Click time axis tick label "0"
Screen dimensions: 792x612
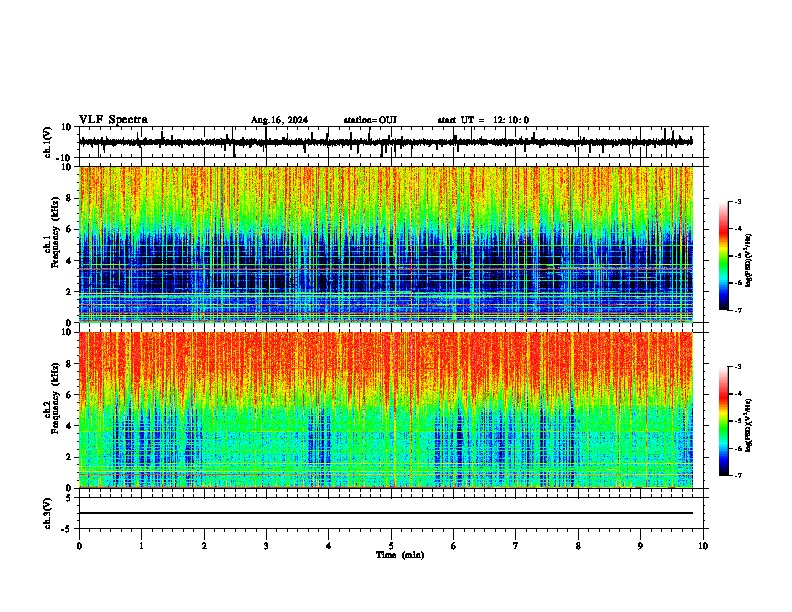tap(79, 546)
